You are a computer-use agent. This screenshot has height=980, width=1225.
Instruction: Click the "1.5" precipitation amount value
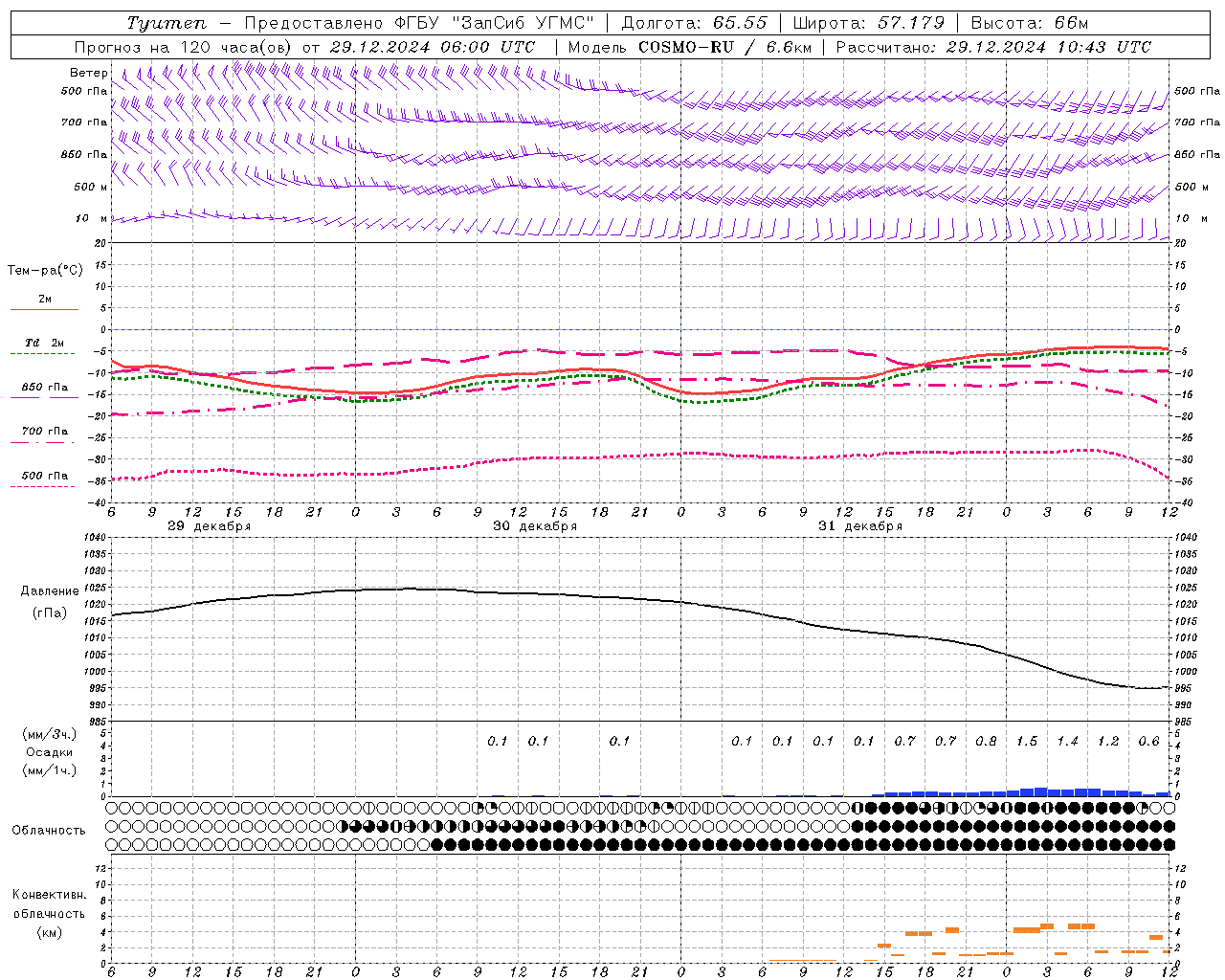click(x=1027, y=741)
